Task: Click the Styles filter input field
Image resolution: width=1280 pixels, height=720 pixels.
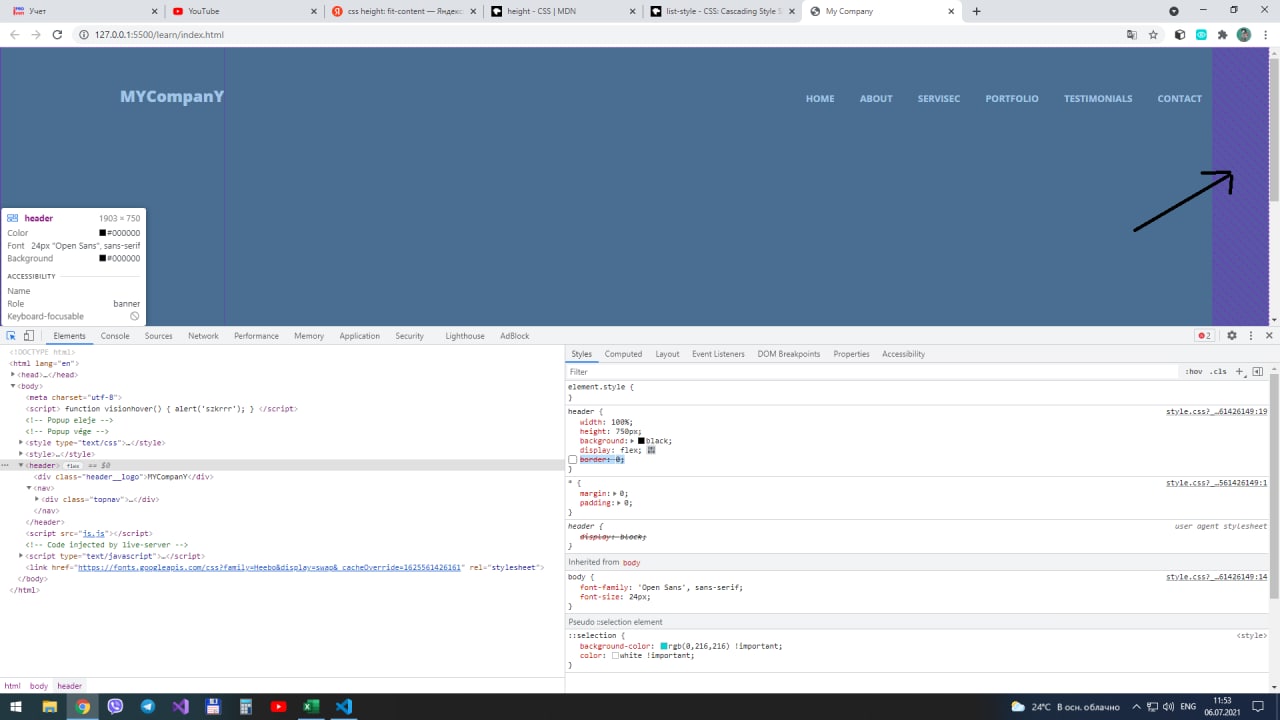Action: point(872,372)
